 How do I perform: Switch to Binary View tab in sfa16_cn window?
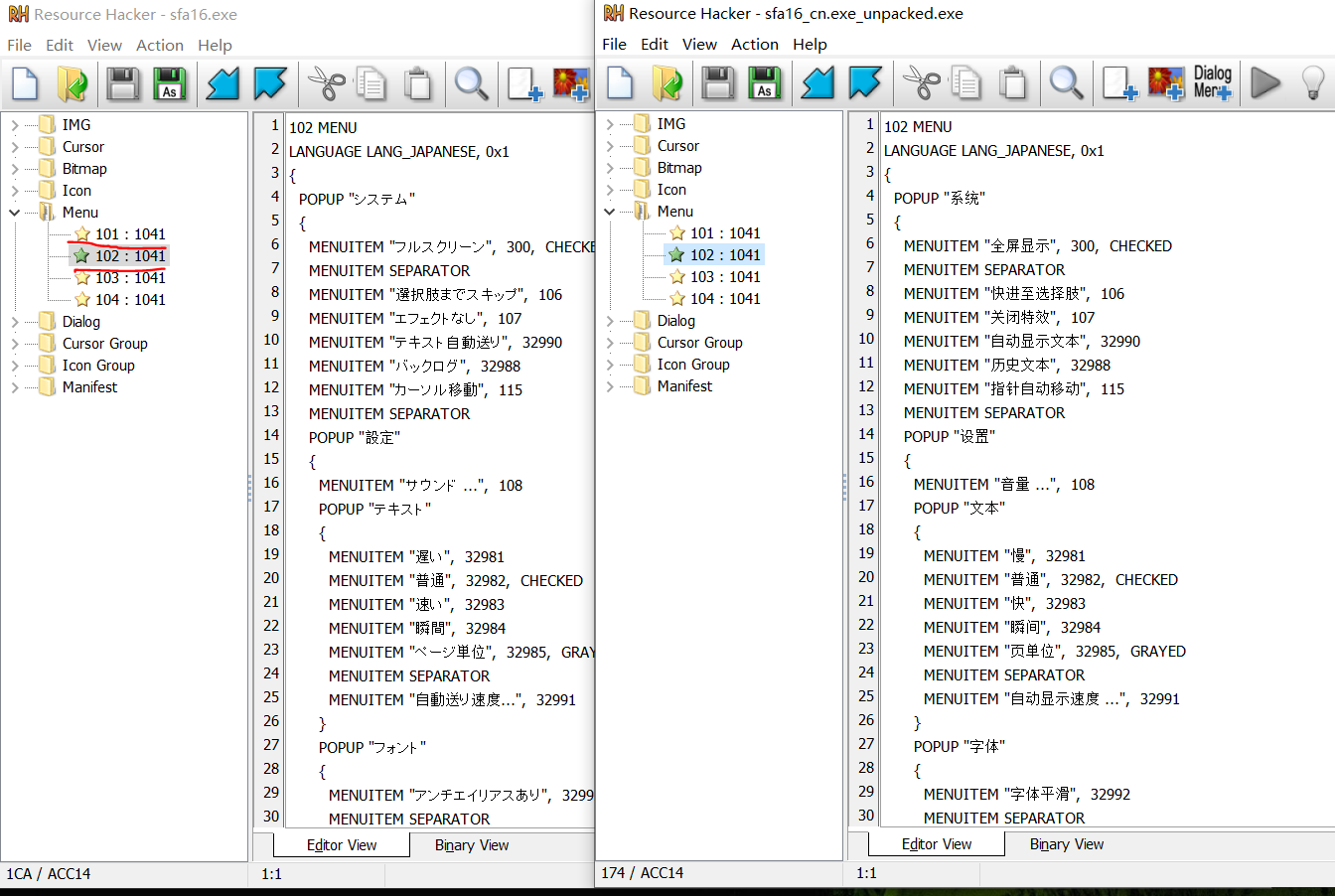point(1066,844)
